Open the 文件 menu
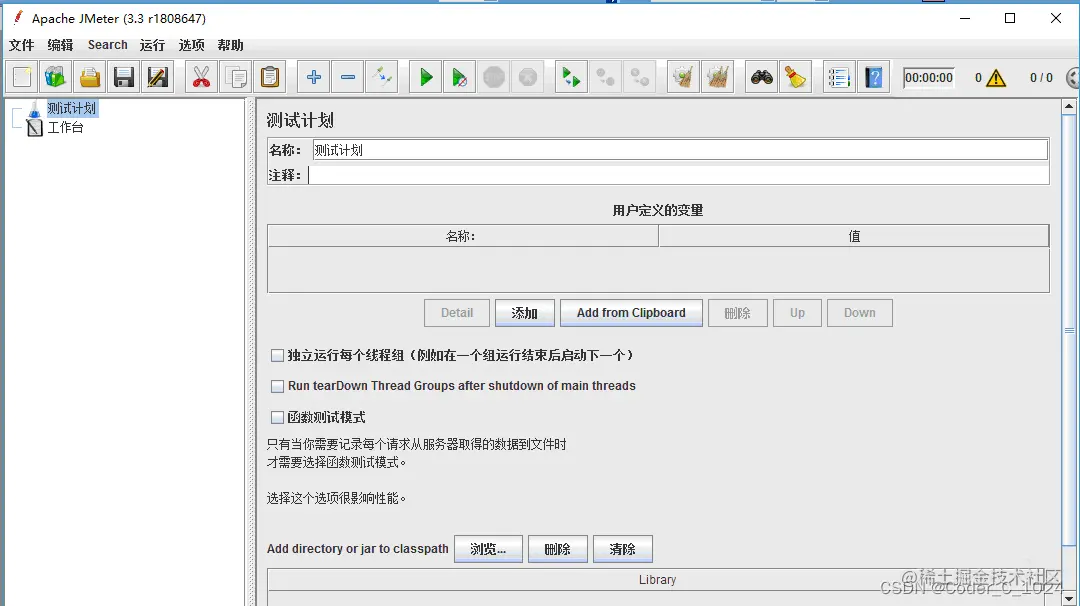1080x606 pixels. coord(21,45)
